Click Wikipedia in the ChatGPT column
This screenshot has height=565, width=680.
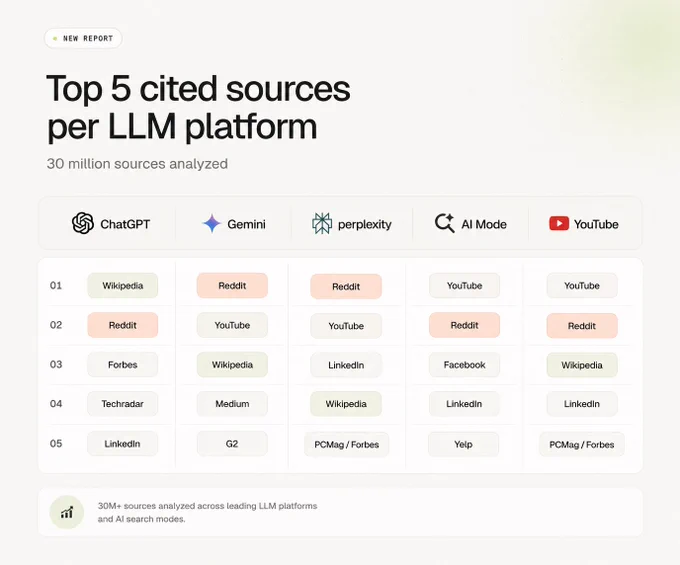point(123,285)
